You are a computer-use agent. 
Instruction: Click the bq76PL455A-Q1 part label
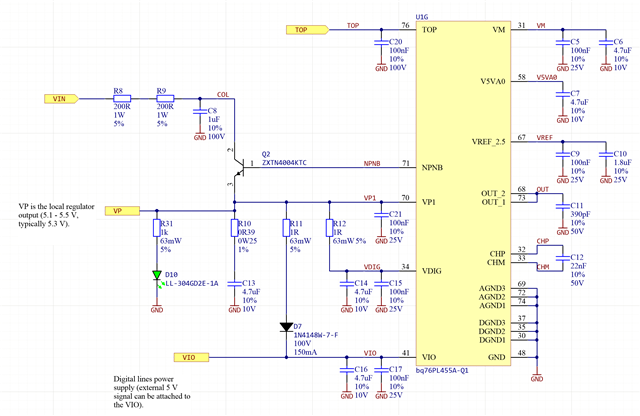coord(442,371)
